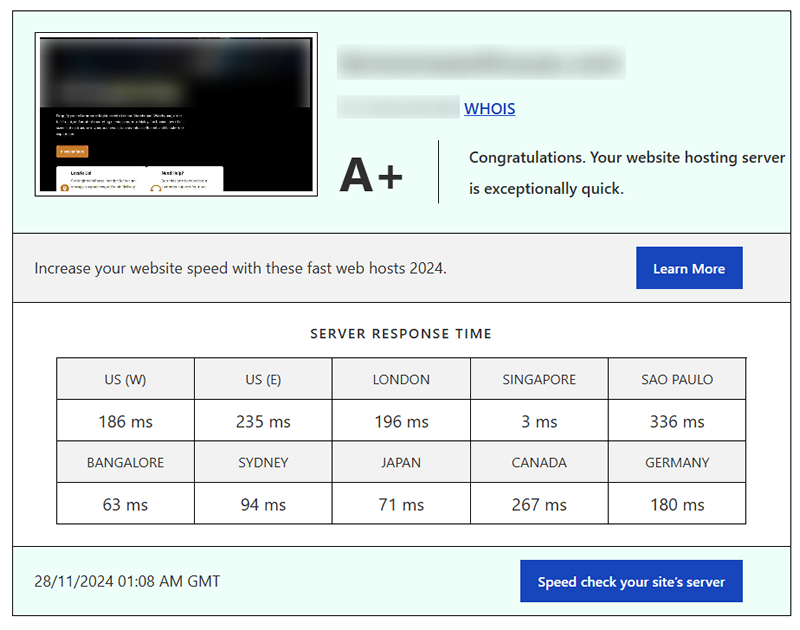
Task: Select the US (E) column header
Action: (262, 379)
